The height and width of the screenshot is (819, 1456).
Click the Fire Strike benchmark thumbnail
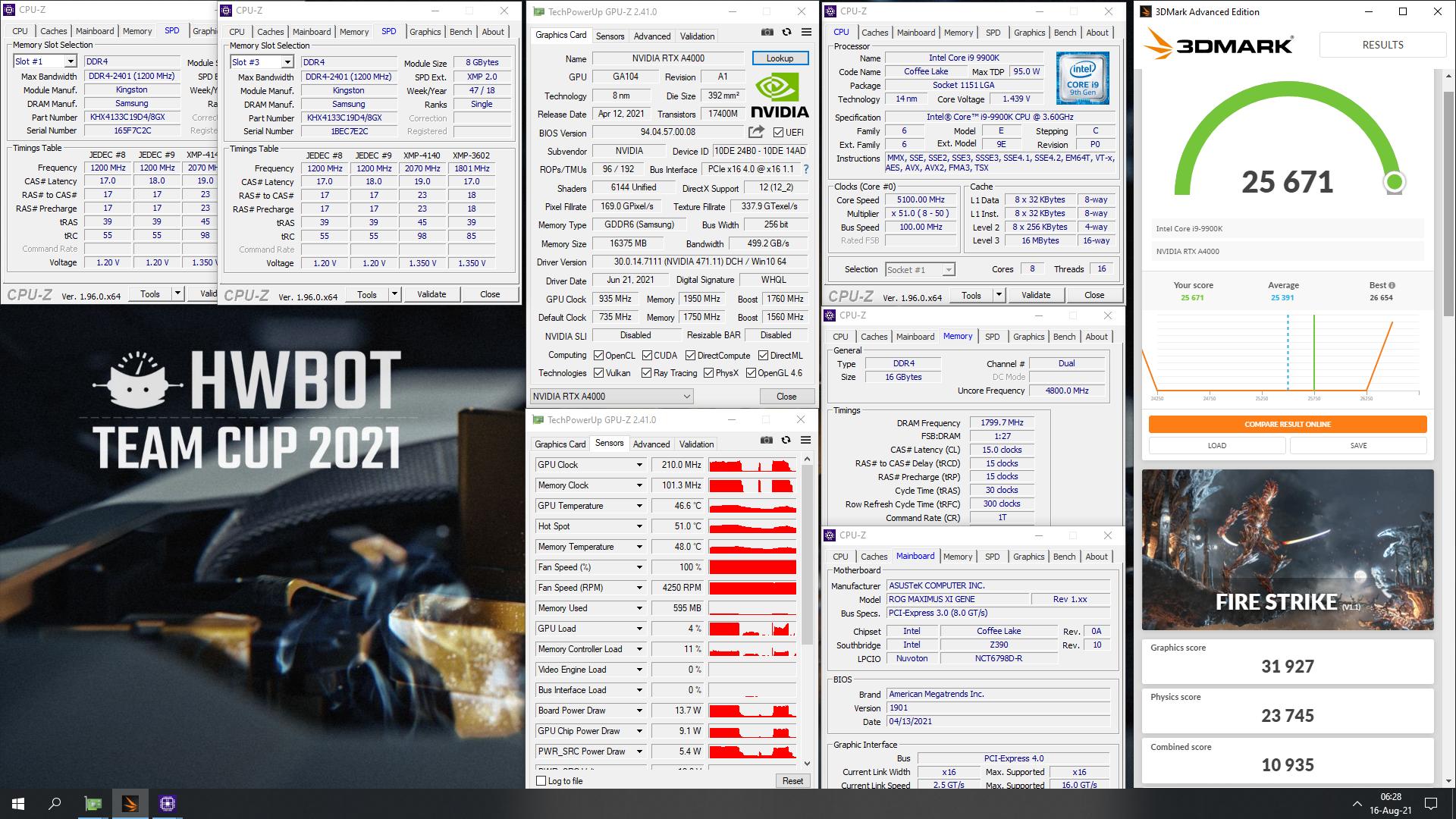(x=1287, y=550)
